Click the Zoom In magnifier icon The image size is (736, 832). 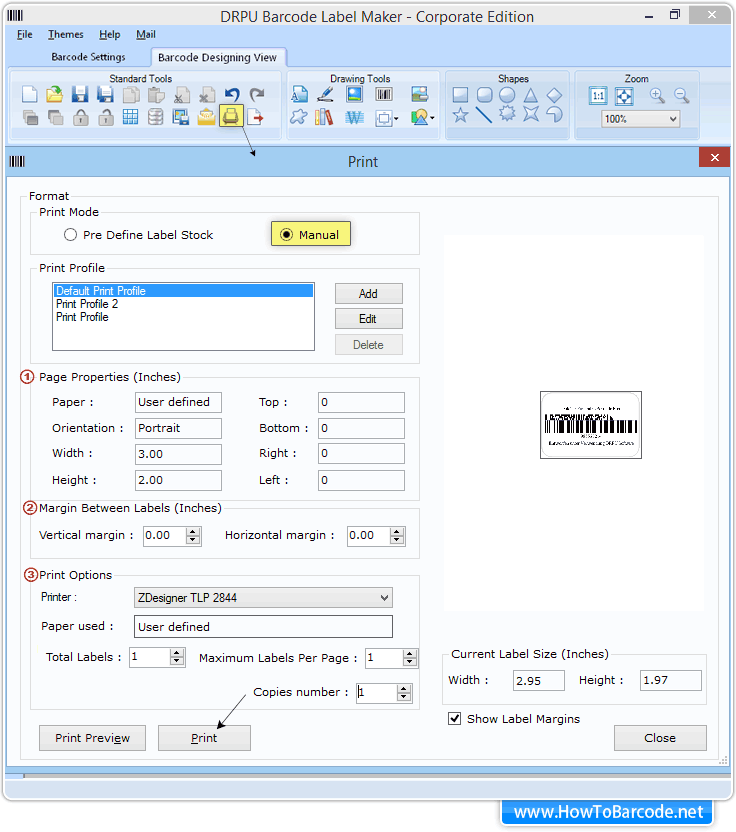(657, 95)
